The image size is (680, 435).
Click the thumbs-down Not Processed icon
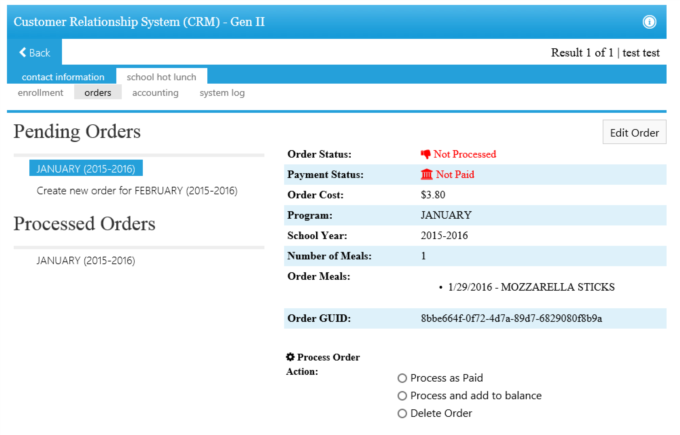click(x=425, y=154)
